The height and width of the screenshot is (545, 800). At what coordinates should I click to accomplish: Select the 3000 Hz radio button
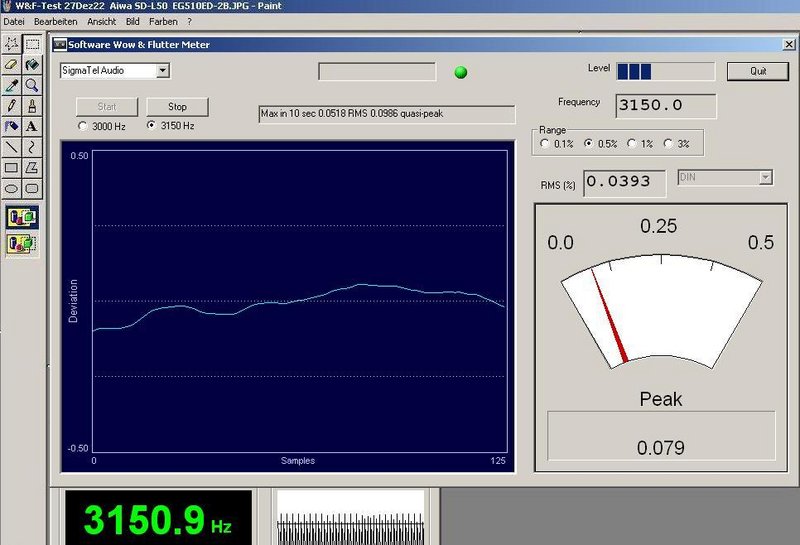tap(83, 126)
